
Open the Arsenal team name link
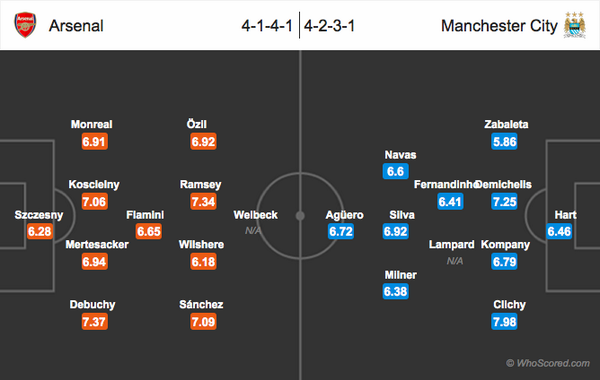76,26
